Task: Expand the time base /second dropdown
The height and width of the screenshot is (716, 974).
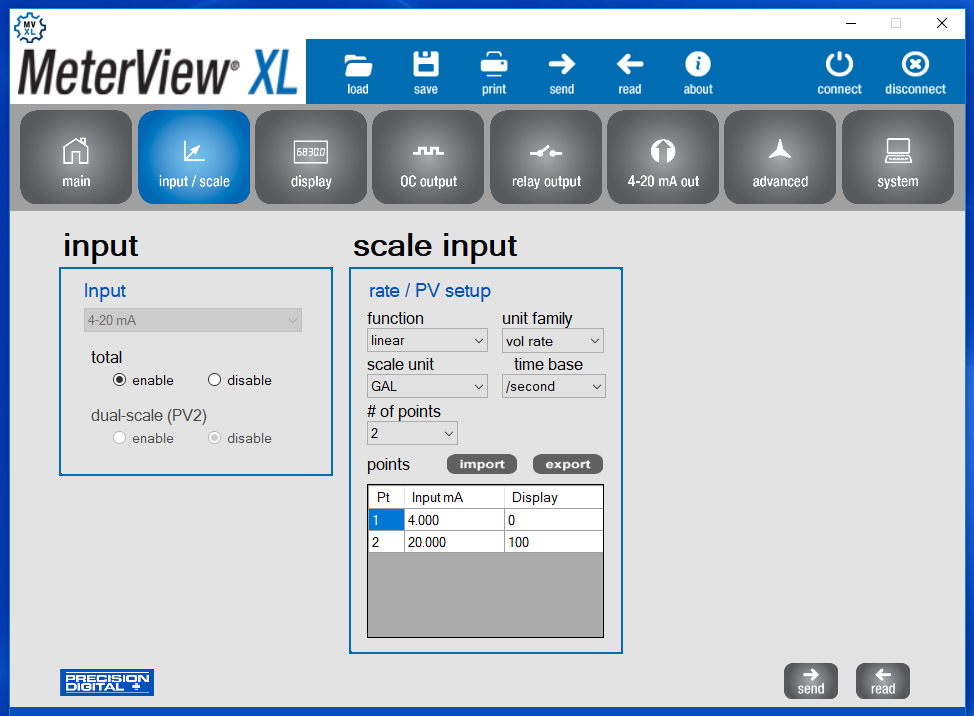Action: (x=553, y=386)
